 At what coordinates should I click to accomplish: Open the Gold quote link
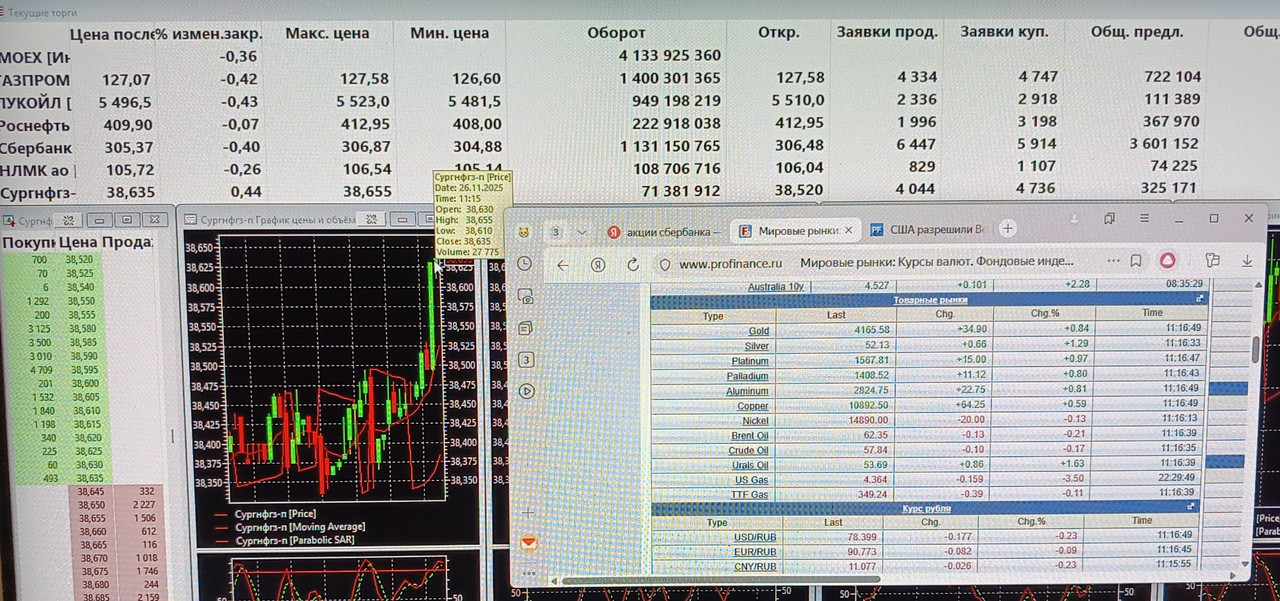[758, 330]
